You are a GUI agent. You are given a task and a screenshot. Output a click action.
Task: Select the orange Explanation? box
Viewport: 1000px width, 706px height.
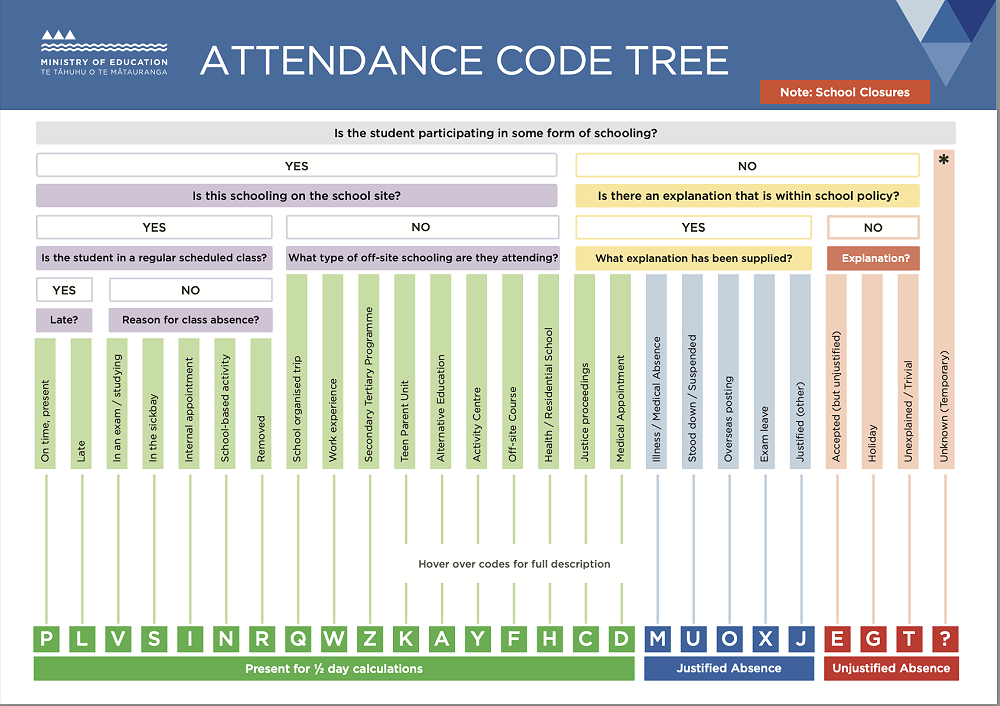coord(873,258)
